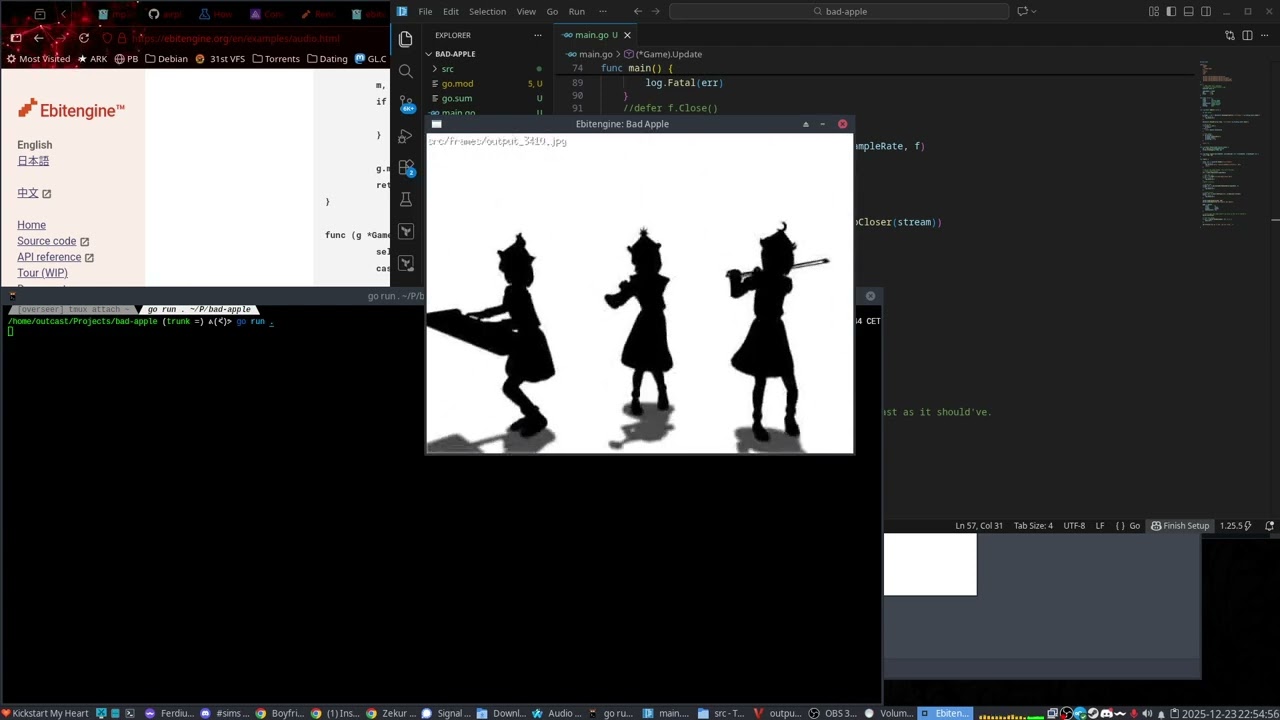The width and height of the screenshot is (1280, 720).
Task: Open the Torrents bookmarks folder
Action: (276, 59)
